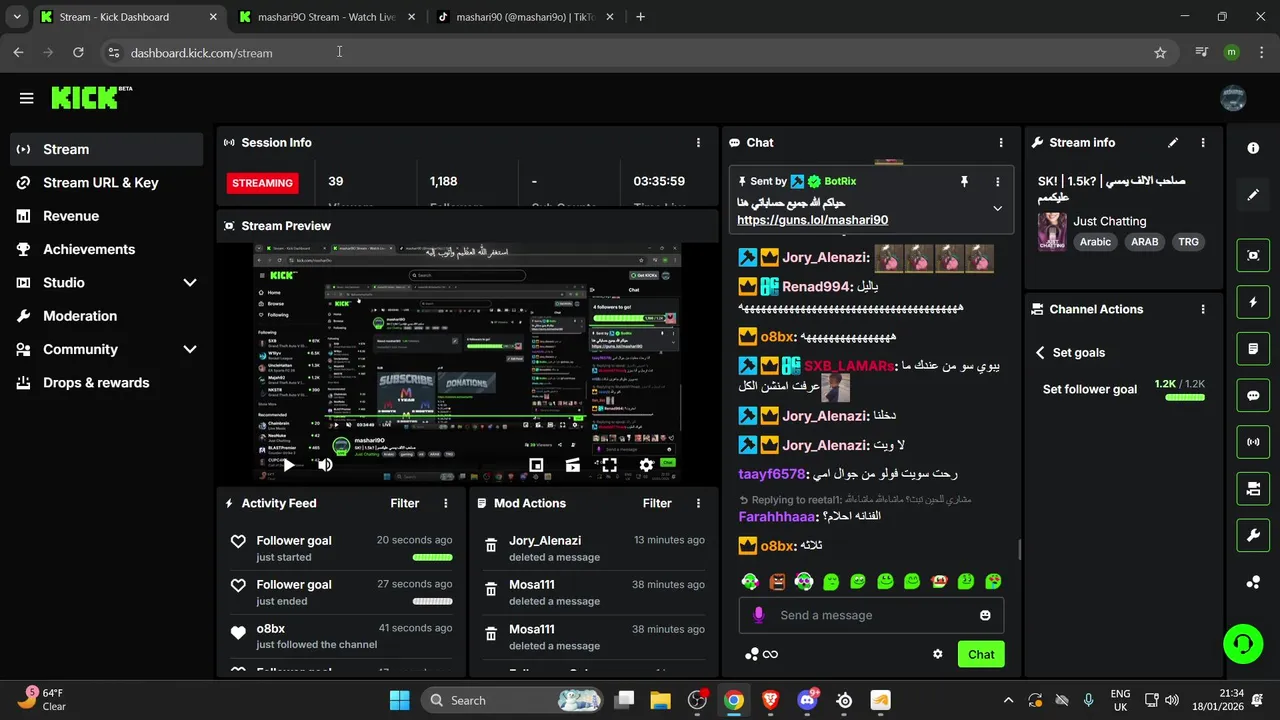Click the info icon in the right sidebar
This screenshot has width=1280, height=720.
(1253, 148)
